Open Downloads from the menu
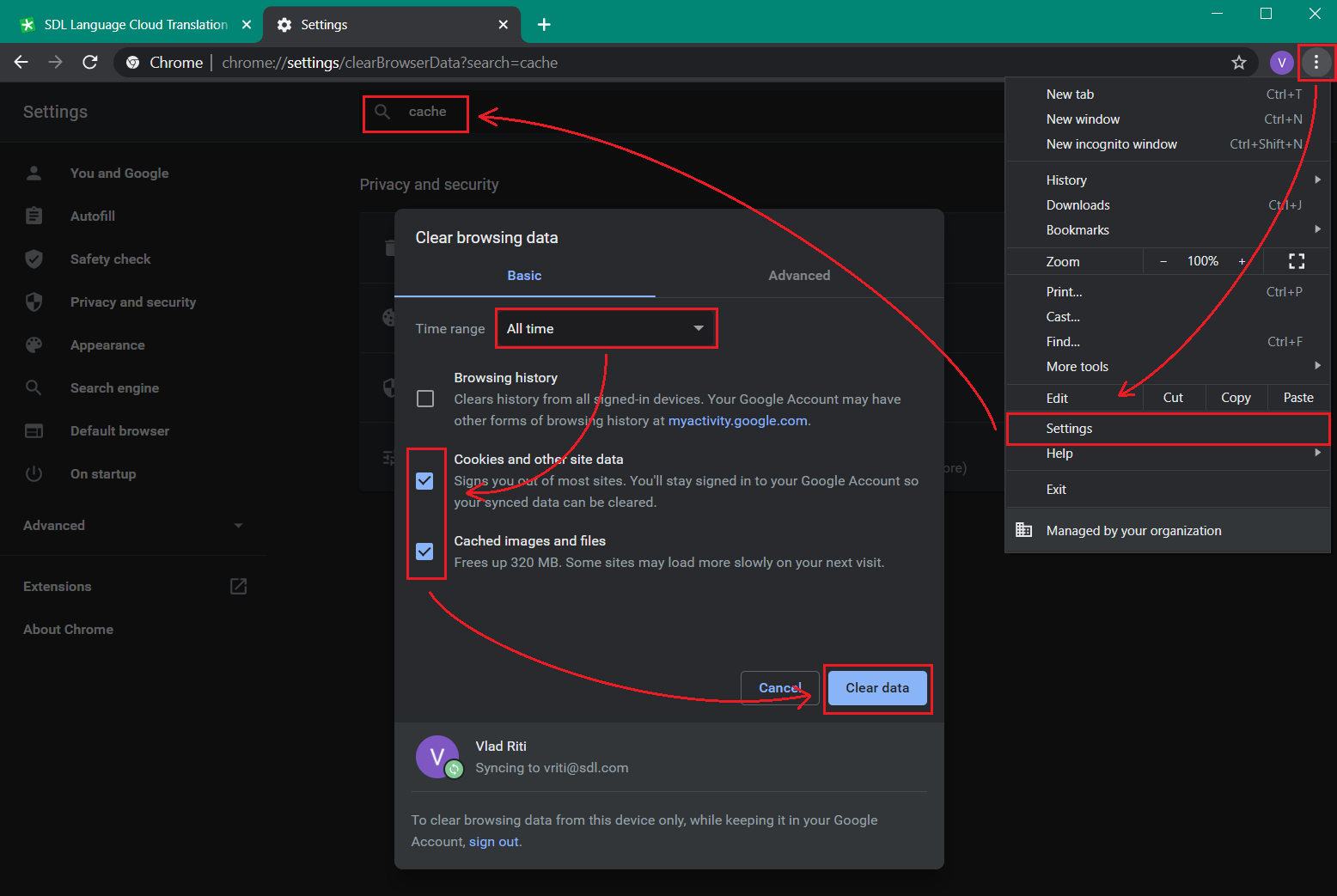 pos(1168,204)
